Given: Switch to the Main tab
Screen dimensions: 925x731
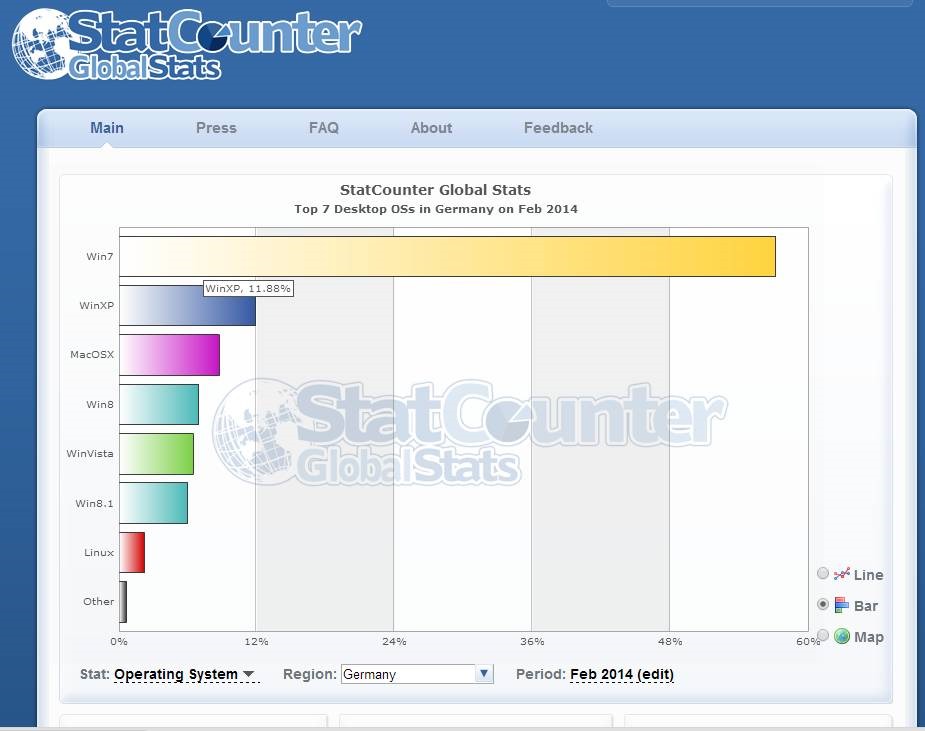Looking at the screenshot, I should tap(107, 128).
